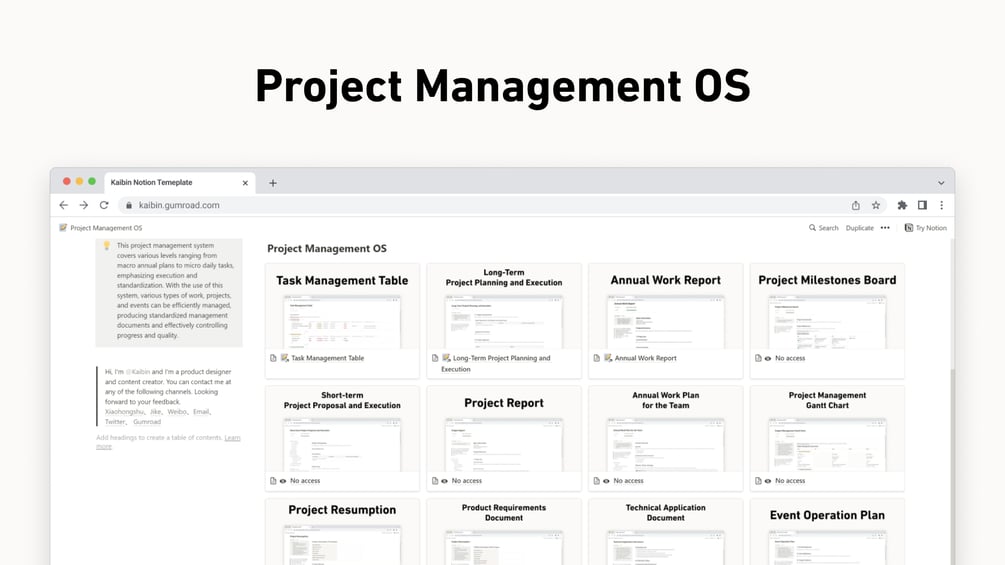The height and width of the screenshot is (565, 1005).
Task: Click the padlock site security icon
Action: [129, 205]
